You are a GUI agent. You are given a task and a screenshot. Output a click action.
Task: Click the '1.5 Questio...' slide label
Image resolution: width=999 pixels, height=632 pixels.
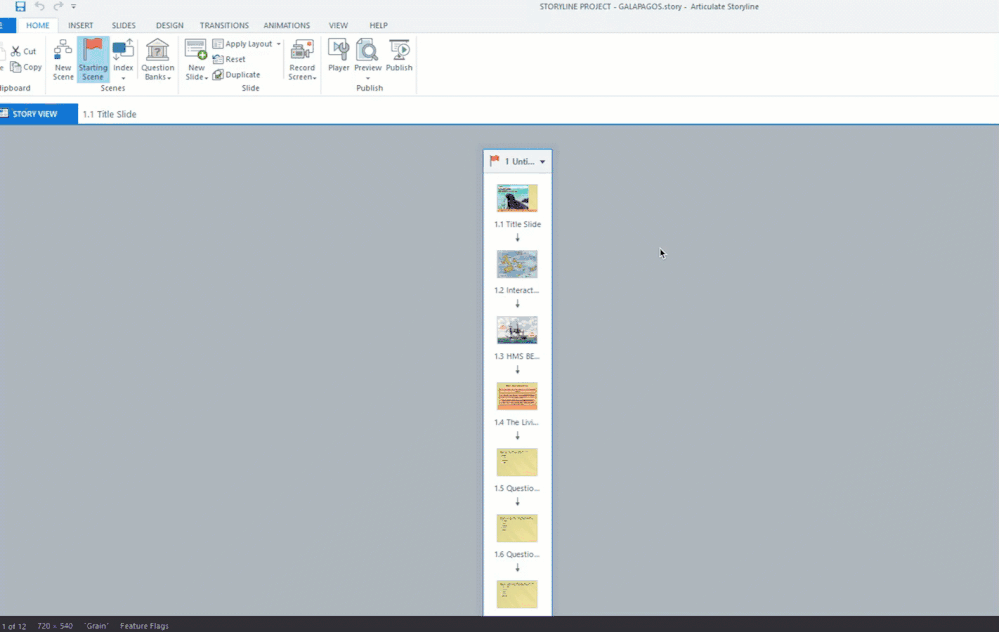click(517, 488)
